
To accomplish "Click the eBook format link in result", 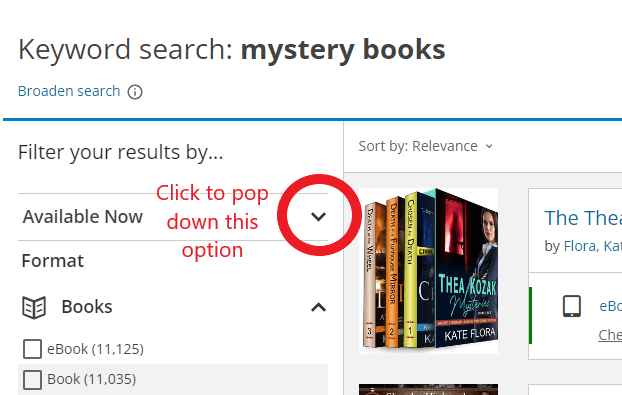I will click(610, 306).
